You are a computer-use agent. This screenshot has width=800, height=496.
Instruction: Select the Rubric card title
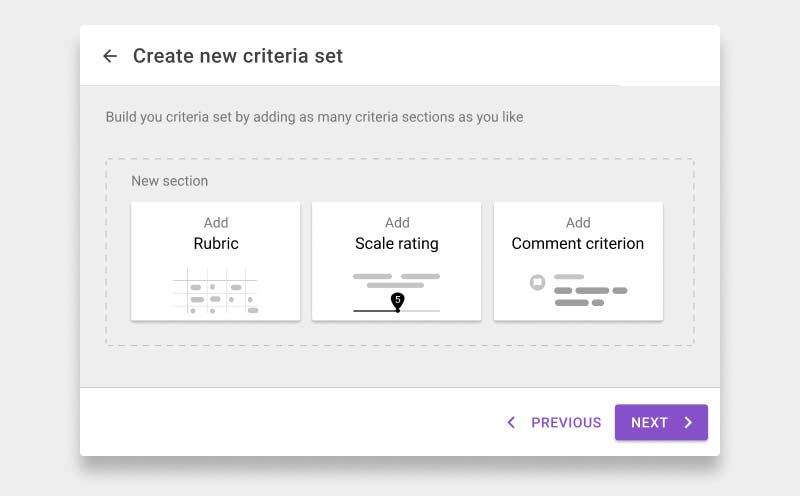(x=216, y=243)
